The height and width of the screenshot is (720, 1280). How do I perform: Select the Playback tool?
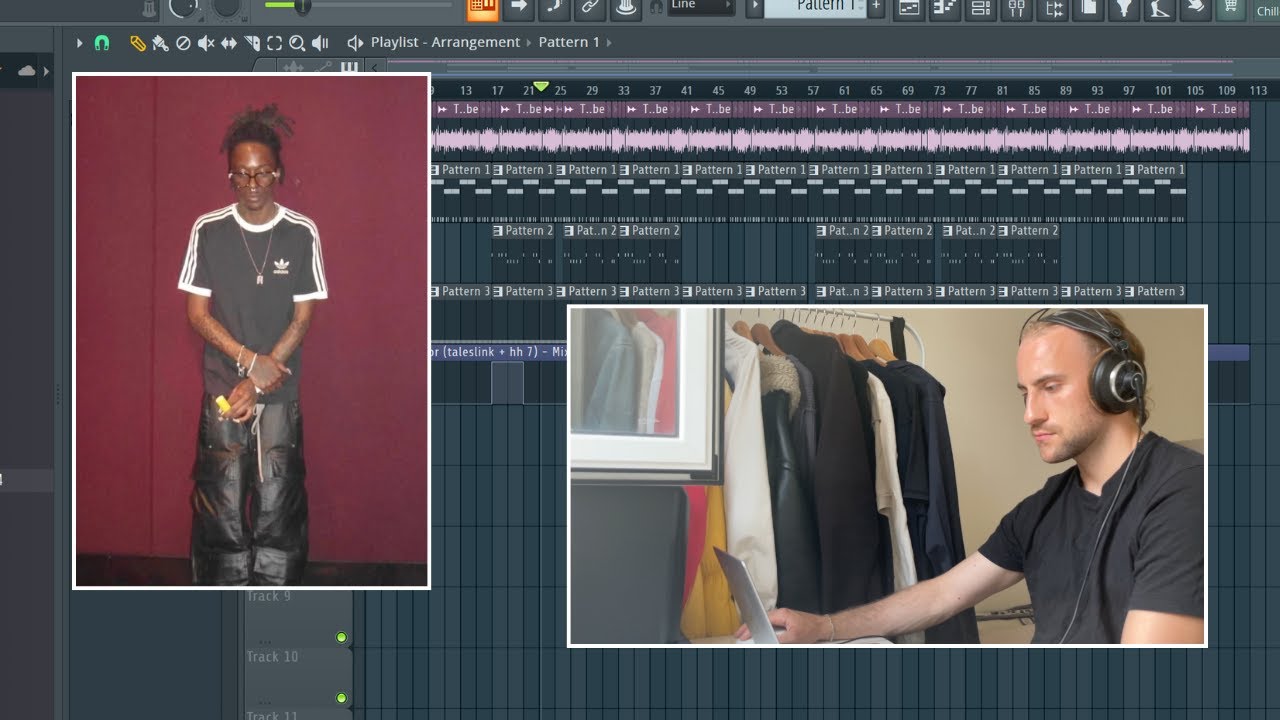coord(320,43)
